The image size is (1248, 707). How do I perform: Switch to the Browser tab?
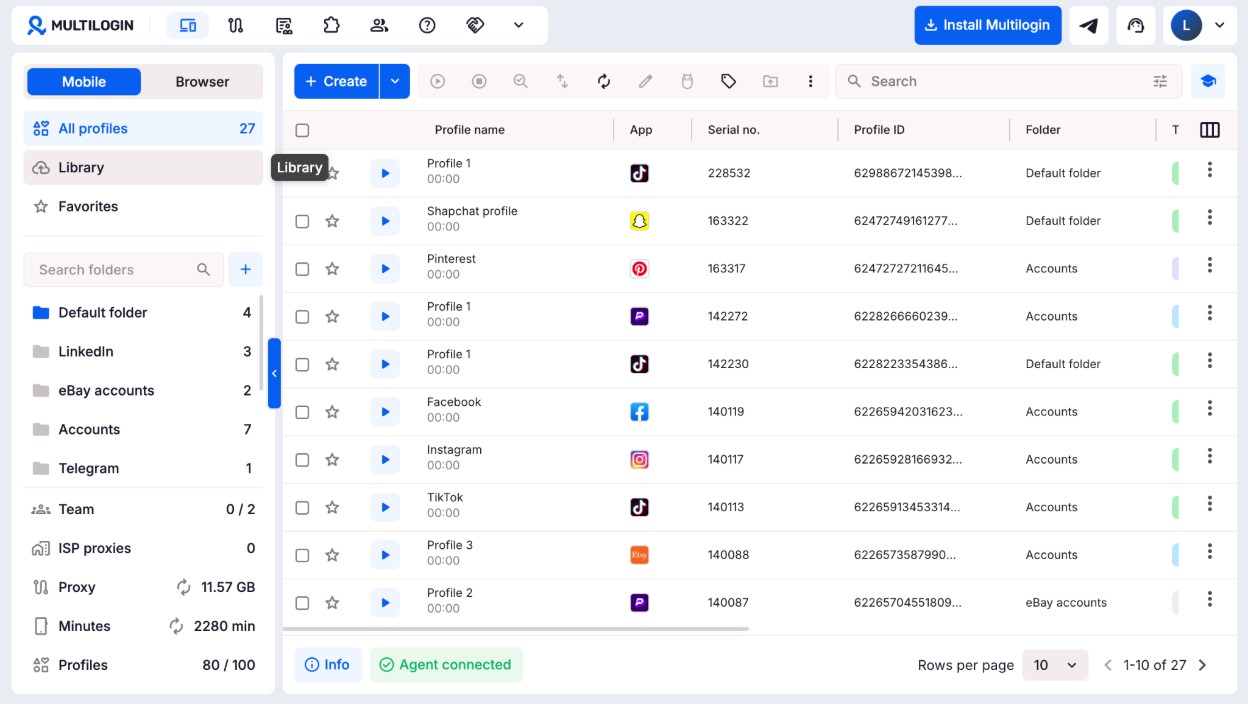pos(202,82)
